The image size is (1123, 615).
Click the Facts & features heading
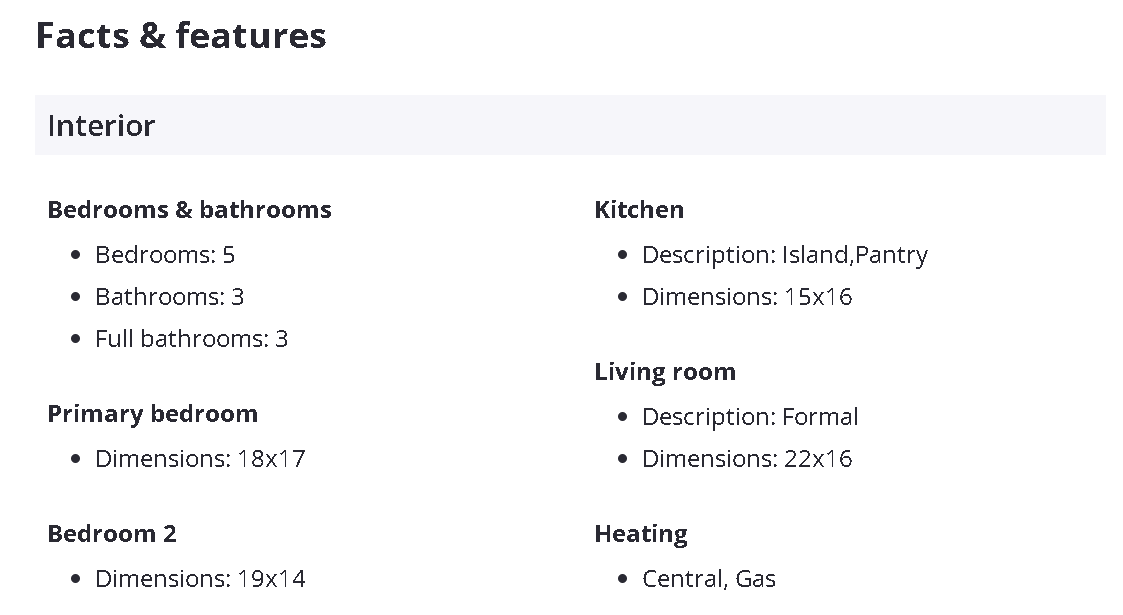(181, 36)
